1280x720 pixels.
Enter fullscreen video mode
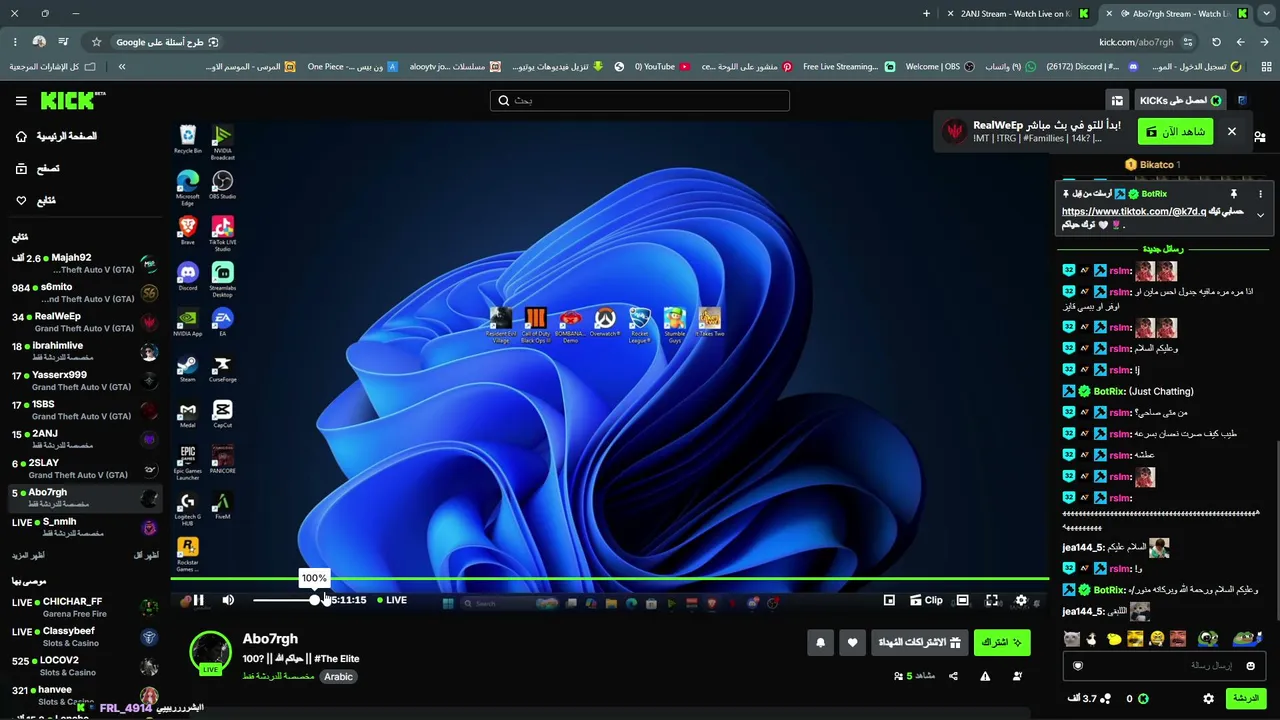992,600
